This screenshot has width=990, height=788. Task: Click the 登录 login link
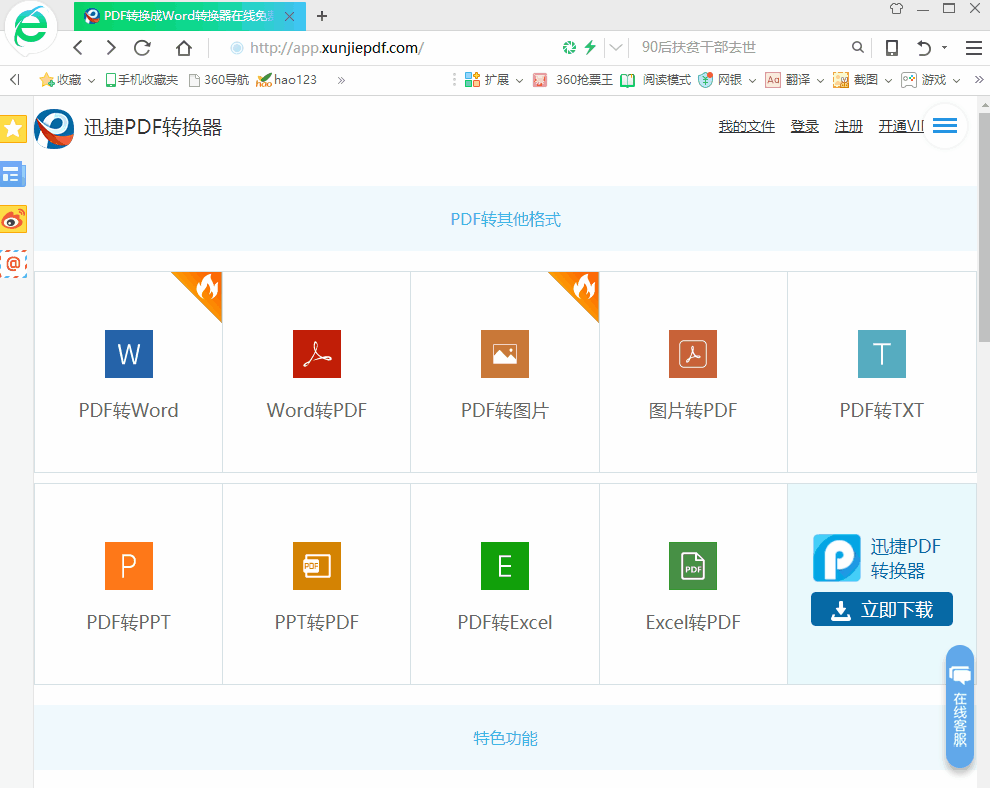pyautogui.click(x=804, y=126)
